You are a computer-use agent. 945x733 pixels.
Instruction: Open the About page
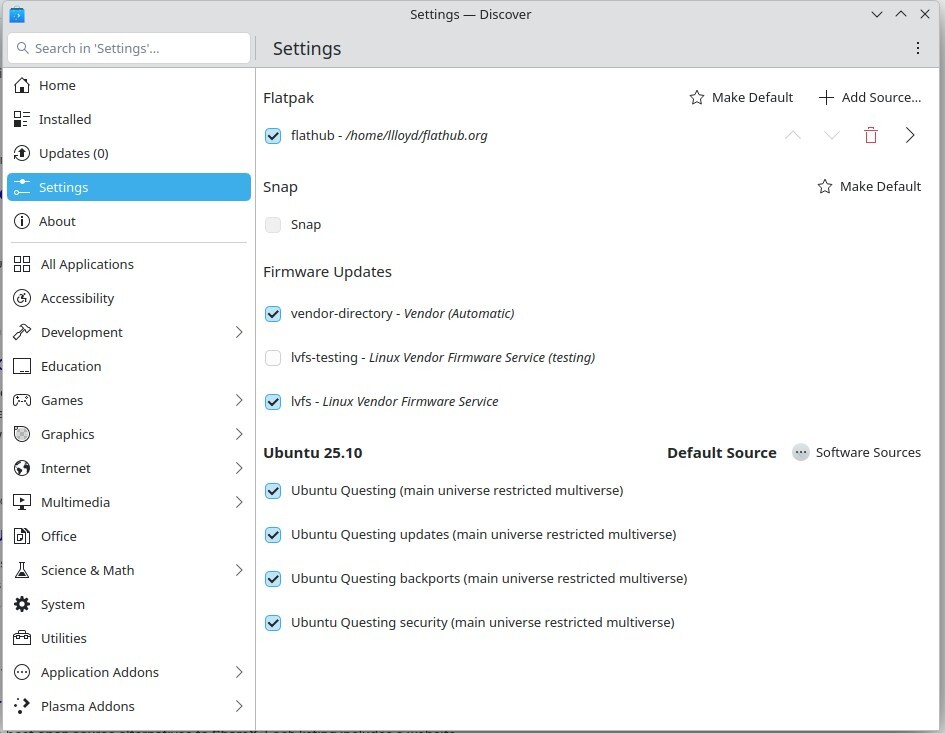coord(129,221)
